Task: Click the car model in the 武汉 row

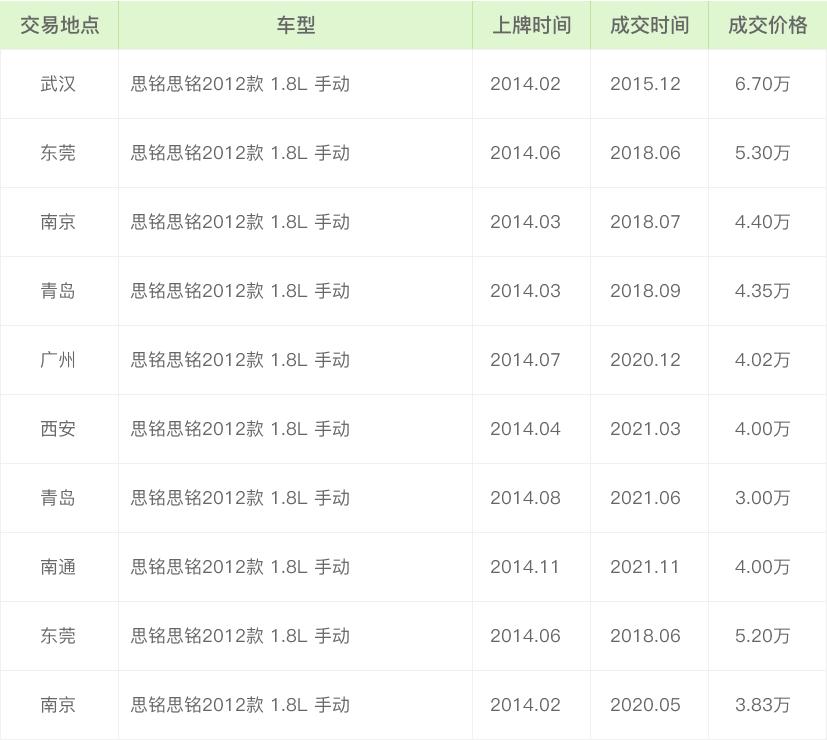Action: pyautogui.click(x=240, y=84)
